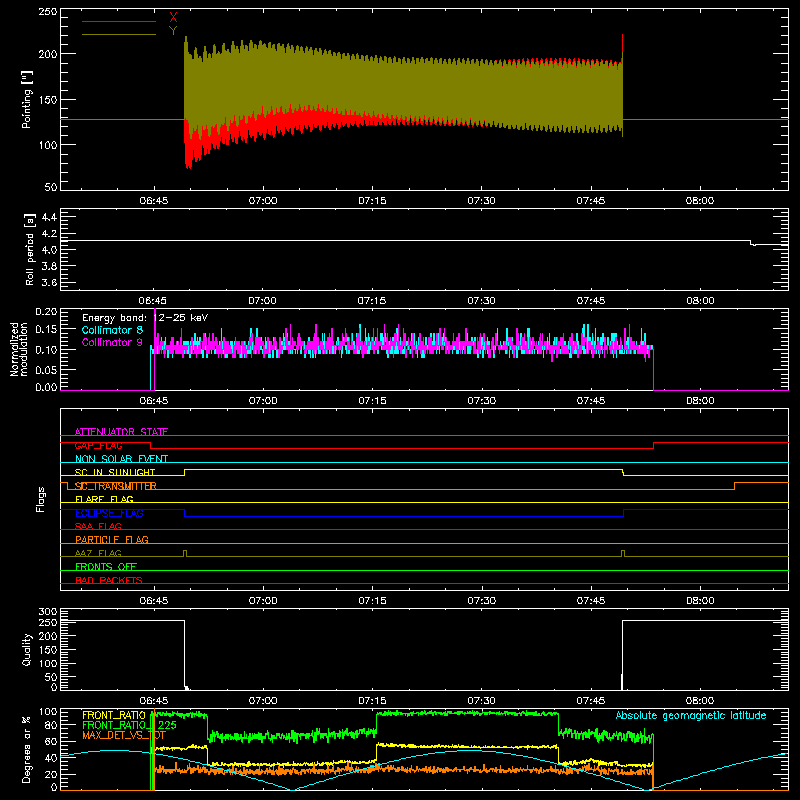
Task: Click the FLARE_FLAG label
Action: click(x=104, y=499)
